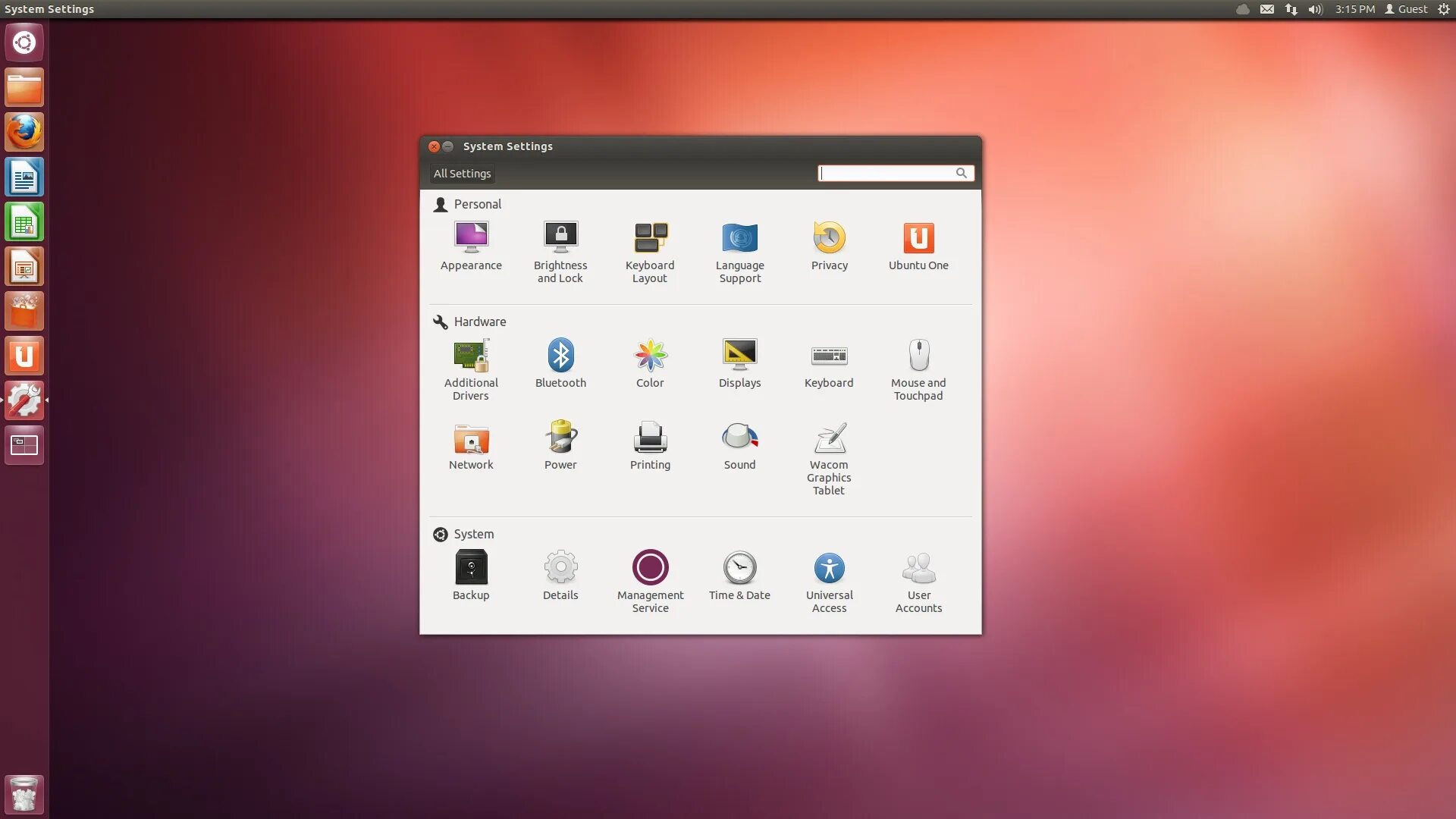
Task: Open the Guest user menu
Action: [x=1406, y=9]
